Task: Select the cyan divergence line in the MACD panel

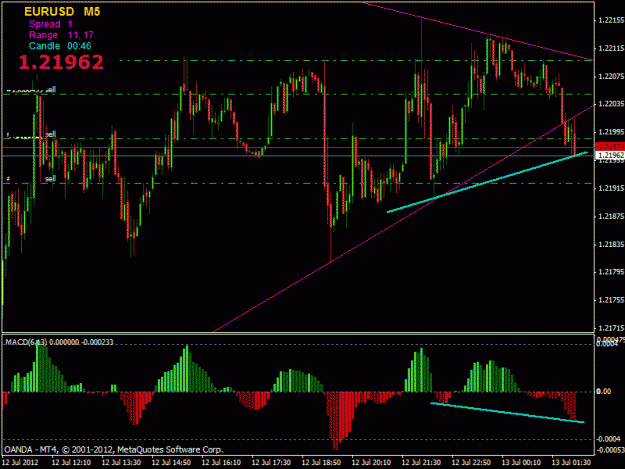Action: (x=507, y=412)
